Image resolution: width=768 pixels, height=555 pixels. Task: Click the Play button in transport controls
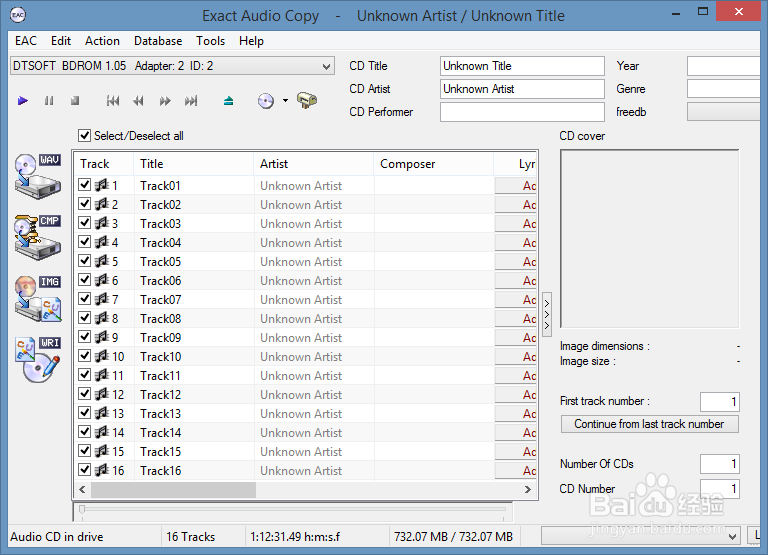(x=23, y=101)
